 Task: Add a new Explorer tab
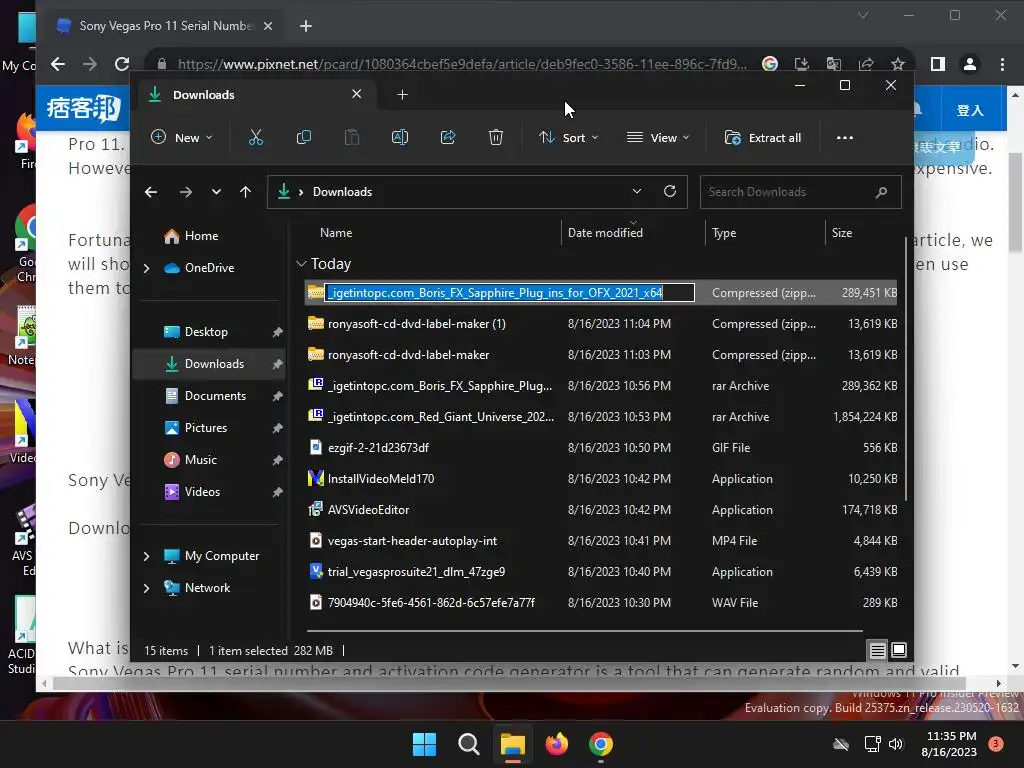(402, 95)
